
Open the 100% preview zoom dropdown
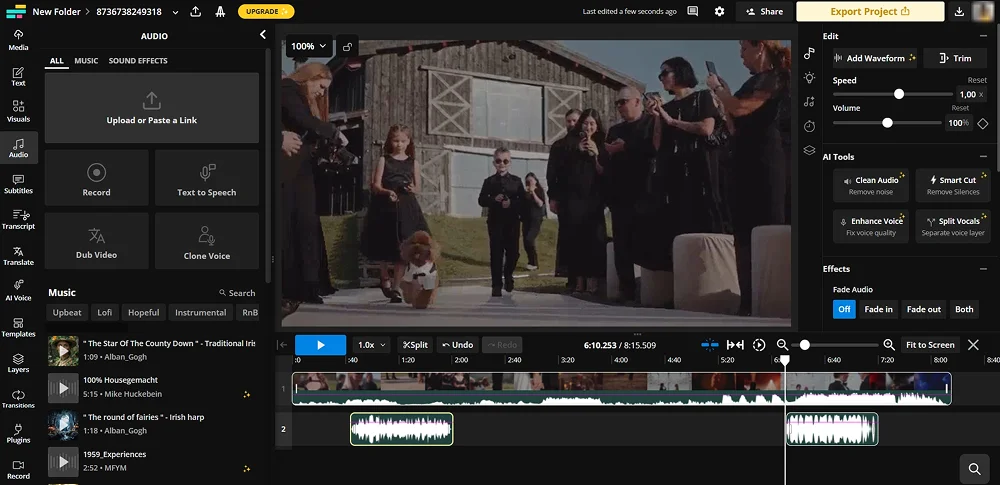pyautogui.click(x=308, y=46)
